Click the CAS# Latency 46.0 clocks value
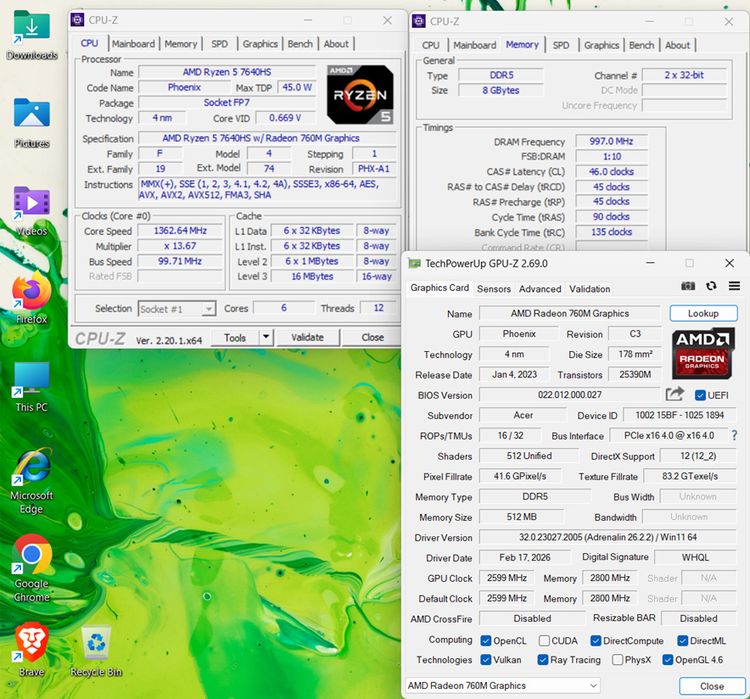This screenshot has width=750, height=699. click(611, 171)
